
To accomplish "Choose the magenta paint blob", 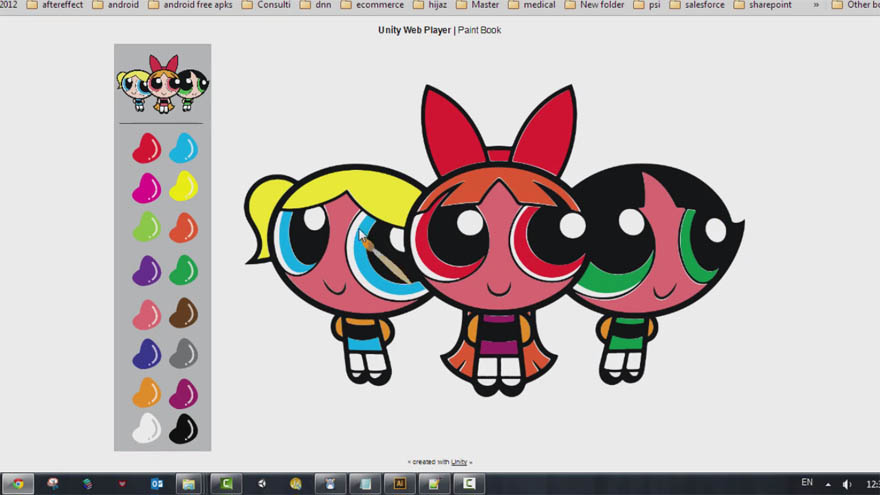I will (146, 187).
